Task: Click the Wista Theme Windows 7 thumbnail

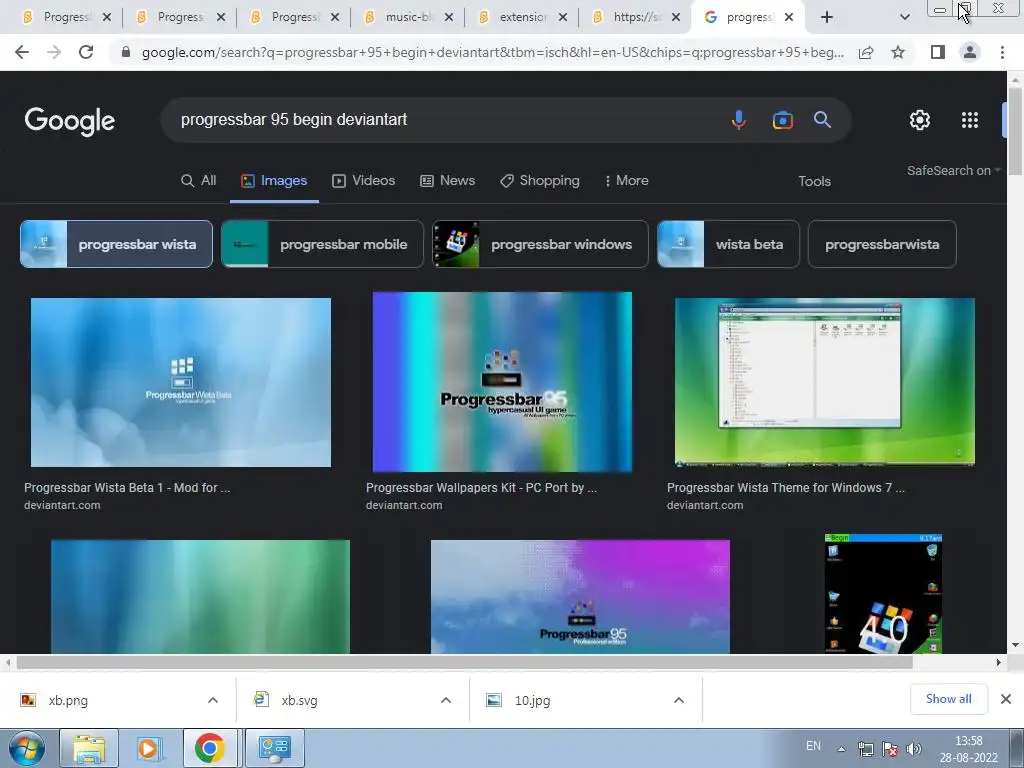Action: pos(825,382)
